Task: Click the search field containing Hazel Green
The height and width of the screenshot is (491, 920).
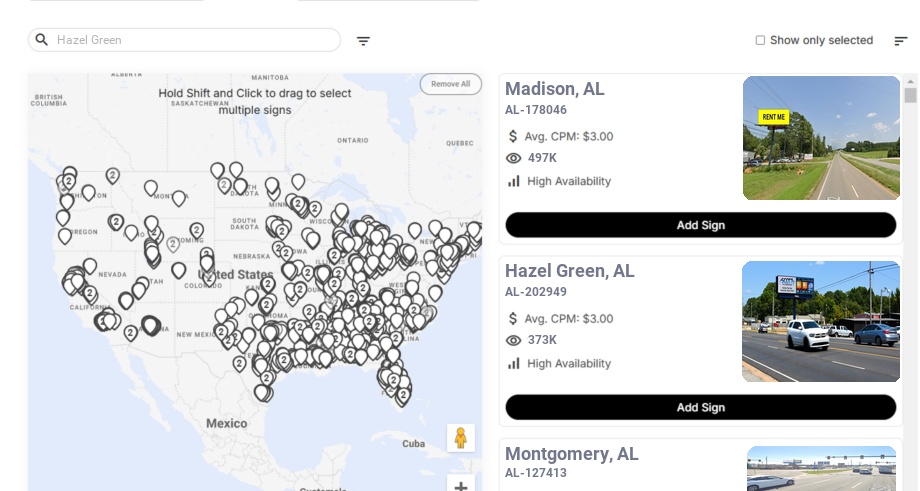Action: point(190,40)
